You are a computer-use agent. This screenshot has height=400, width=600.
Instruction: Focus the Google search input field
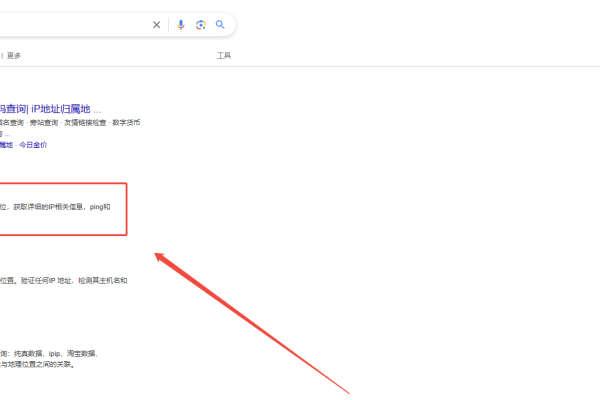(x=70, y=25)
